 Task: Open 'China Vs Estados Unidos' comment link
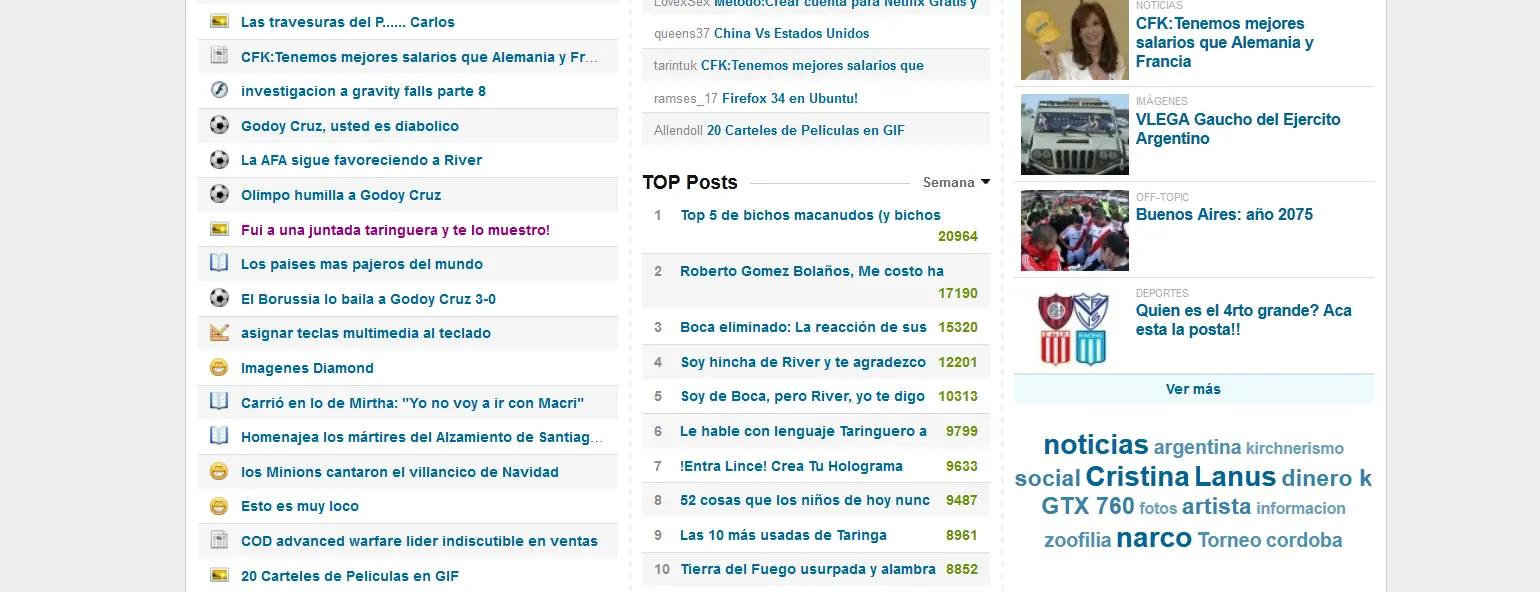pos(792,33)
